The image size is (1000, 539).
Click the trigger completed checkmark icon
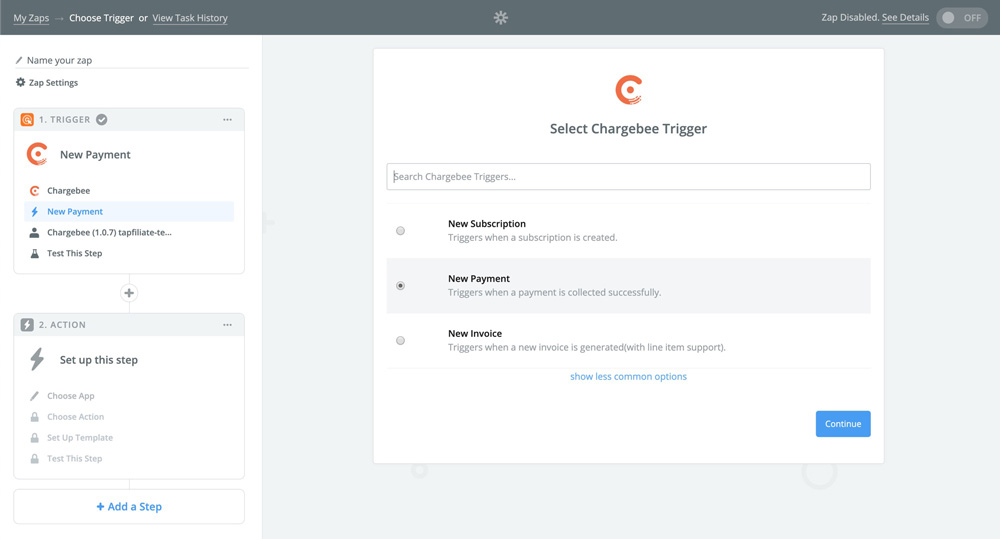[x=101, y=119]
